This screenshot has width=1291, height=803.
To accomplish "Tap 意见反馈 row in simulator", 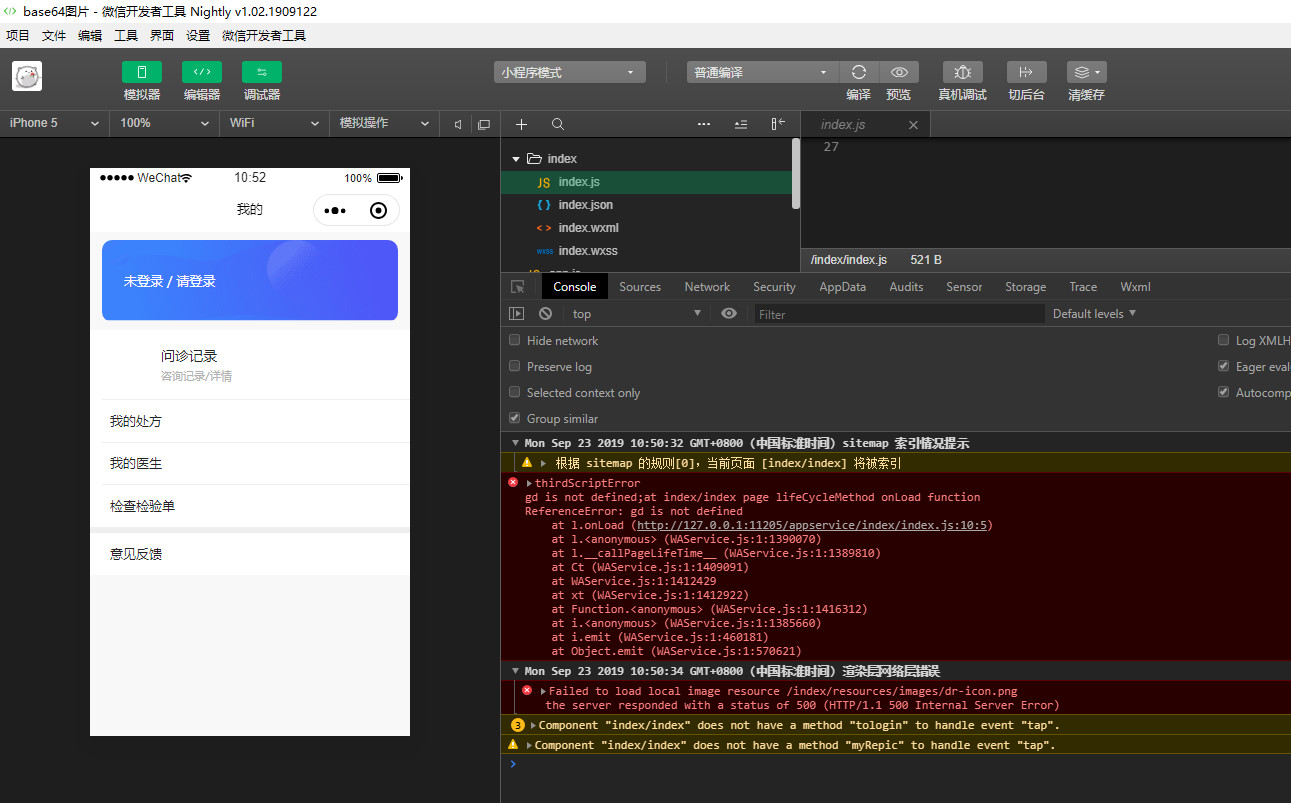I will pyautogui.click(x=250, y=553).
